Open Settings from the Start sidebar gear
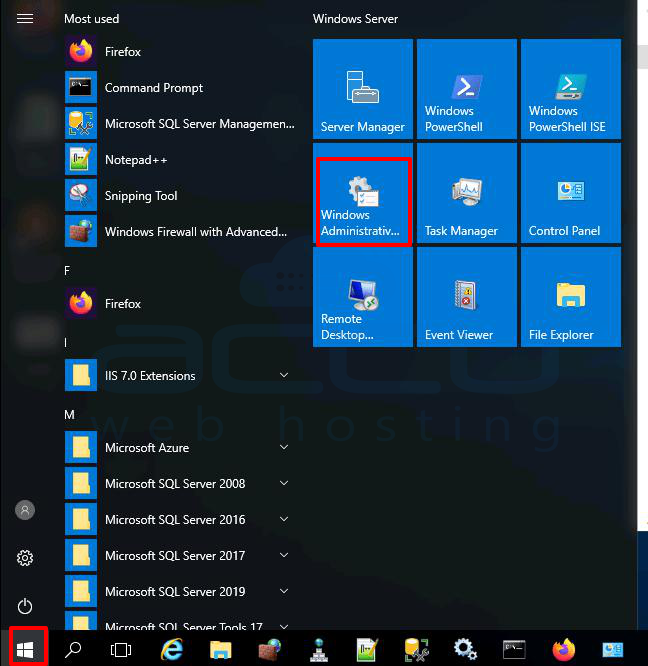The image size is (648, 666). point(25,558)
